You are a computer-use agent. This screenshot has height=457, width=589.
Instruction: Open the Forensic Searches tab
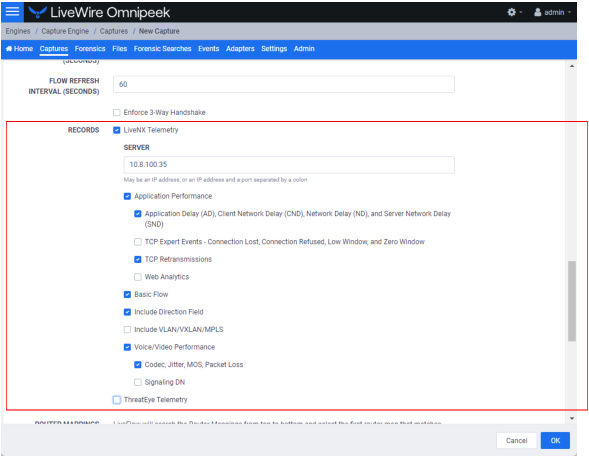coord(162,49)
